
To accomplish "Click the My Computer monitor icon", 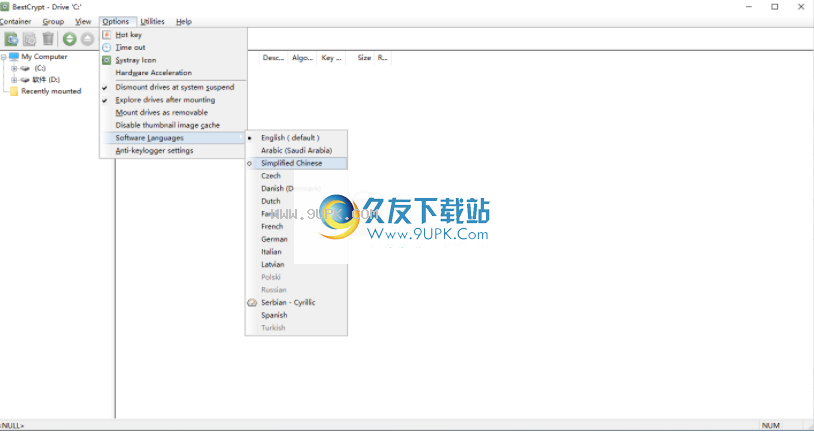I will coord(14,57).
